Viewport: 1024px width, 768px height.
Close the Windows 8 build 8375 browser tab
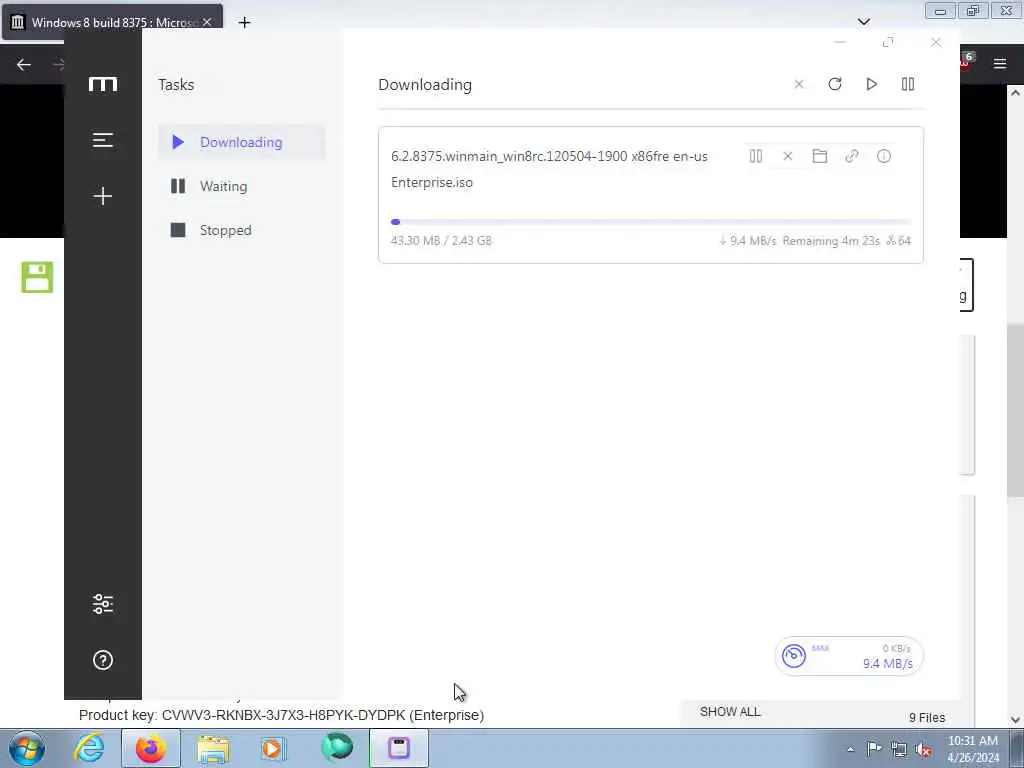pyautogui.click(x=206, y=22)
